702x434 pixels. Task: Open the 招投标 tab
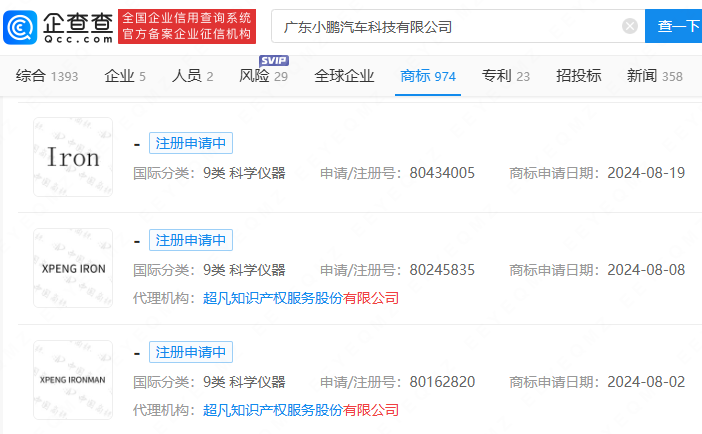(578, 76)
